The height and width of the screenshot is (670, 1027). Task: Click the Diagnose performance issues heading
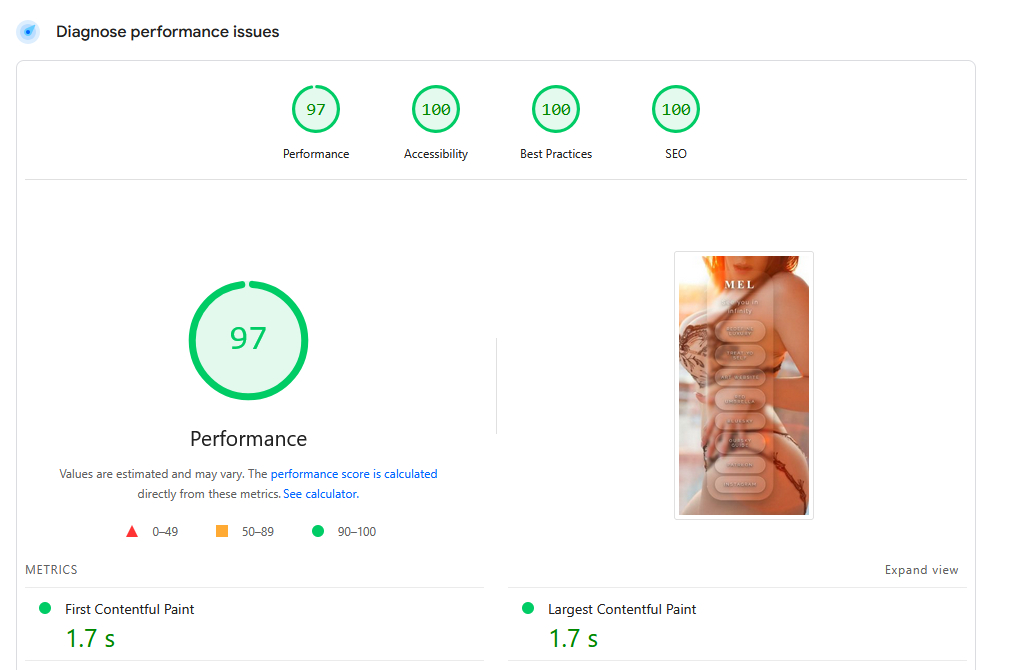click(x=168, y=32)
